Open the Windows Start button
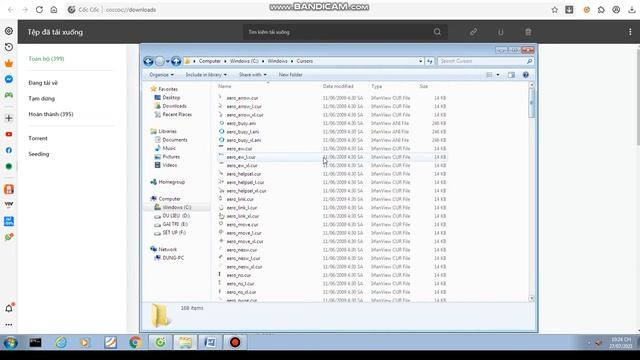The height and width of the screenshot is (360, 640). pyautogui.click(x=11, y=342)
